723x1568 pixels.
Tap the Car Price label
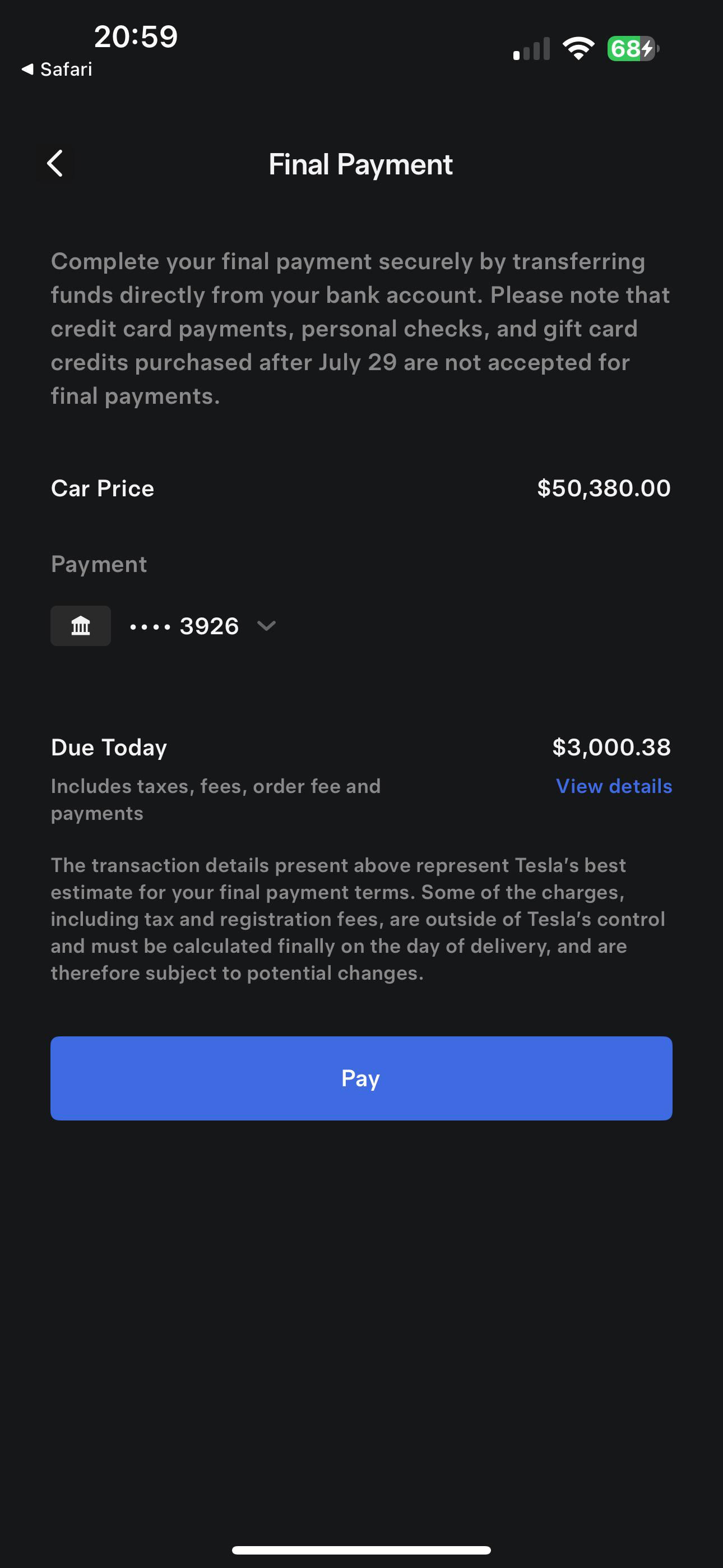coord(103,488)
